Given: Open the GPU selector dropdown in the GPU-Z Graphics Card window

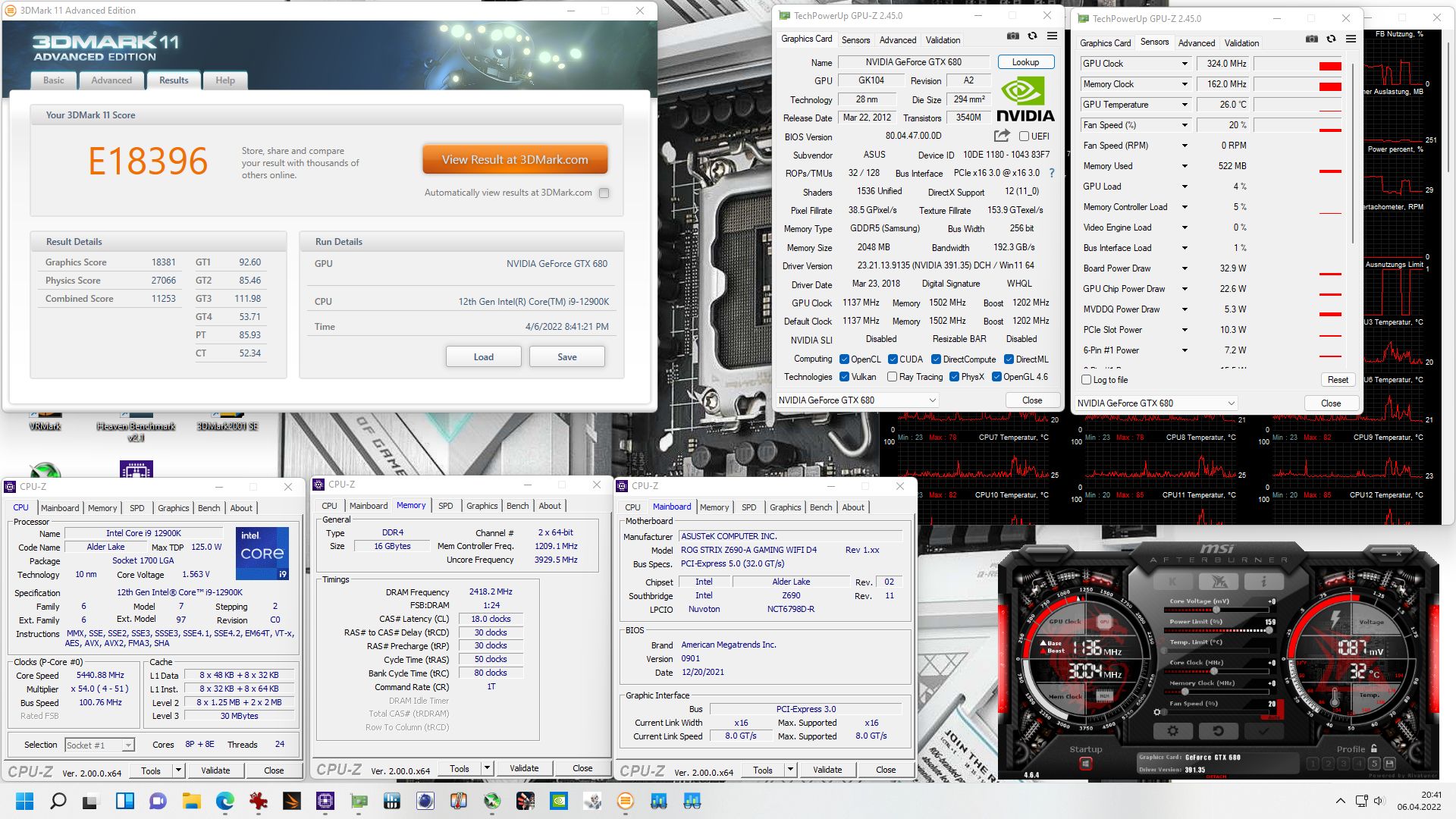Looking at the screenshot, I should [x=857, y=400].
